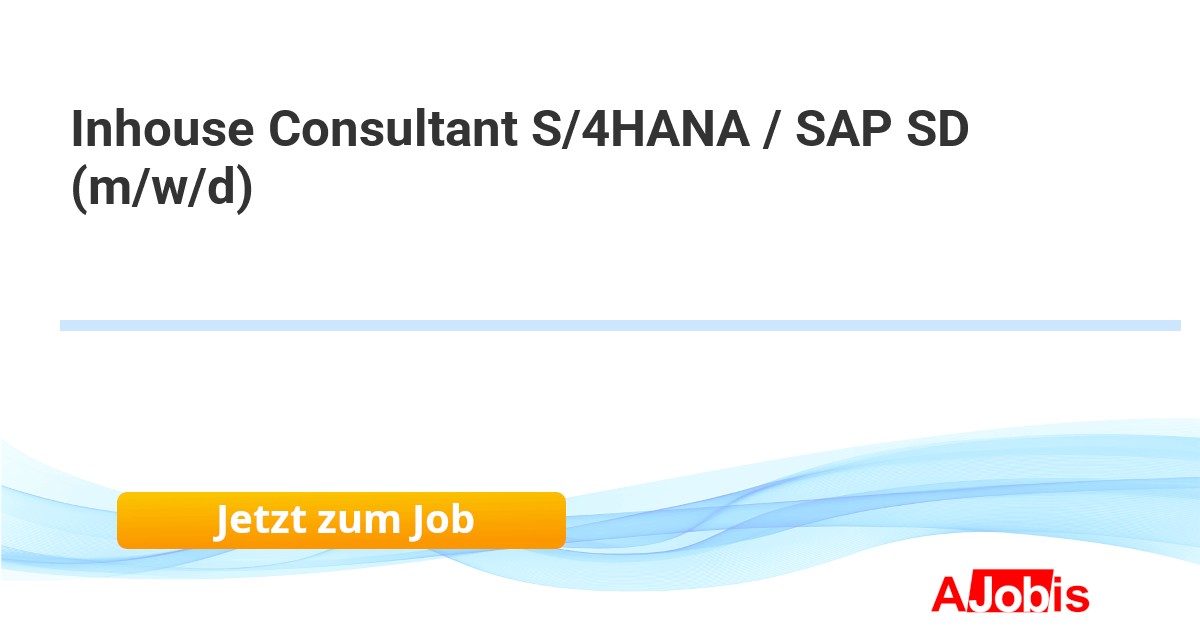Click the word "Job" on the orange button
This screenshot has width=1200, height=630.
click(441, 520)
